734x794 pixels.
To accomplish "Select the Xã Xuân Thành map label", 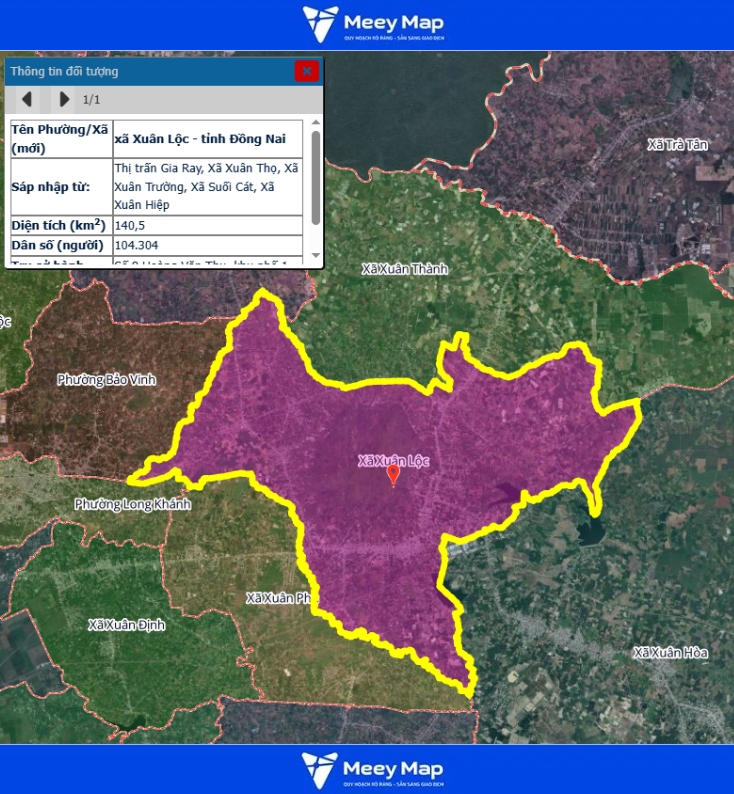I will [x=405, y=269].
